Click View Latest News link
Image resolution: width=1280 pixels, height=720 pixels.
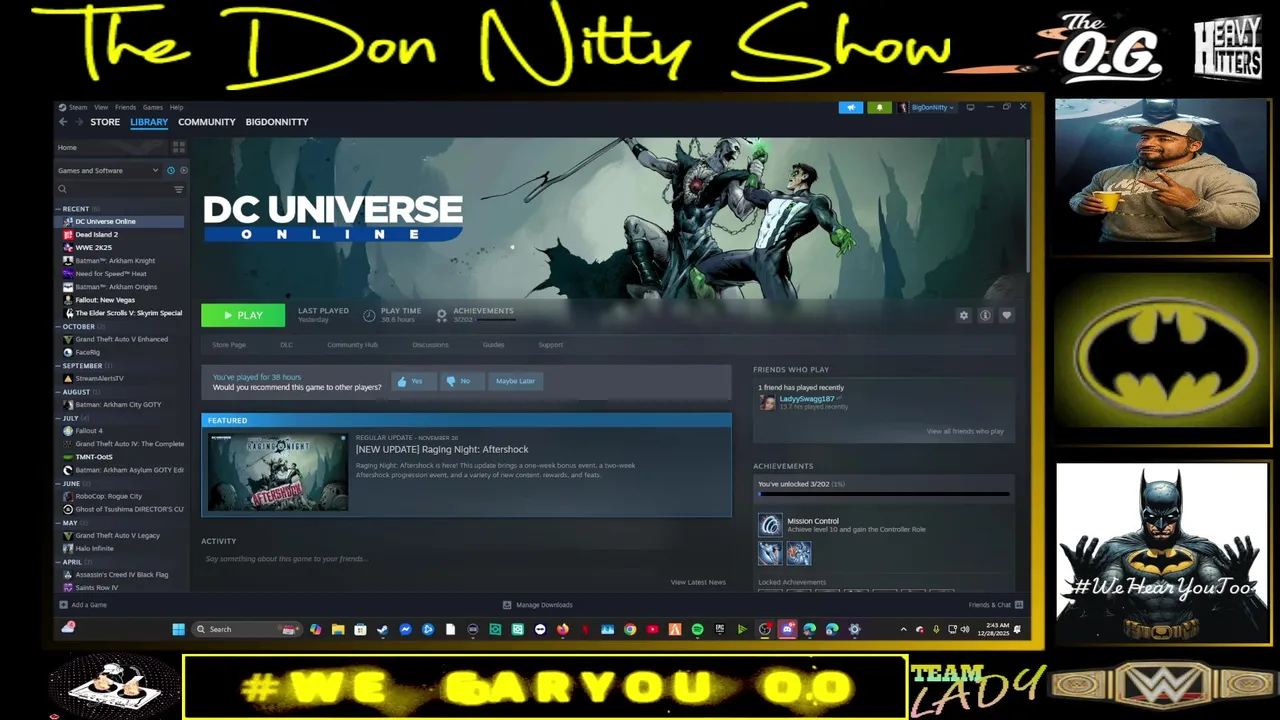click(698, 582)
